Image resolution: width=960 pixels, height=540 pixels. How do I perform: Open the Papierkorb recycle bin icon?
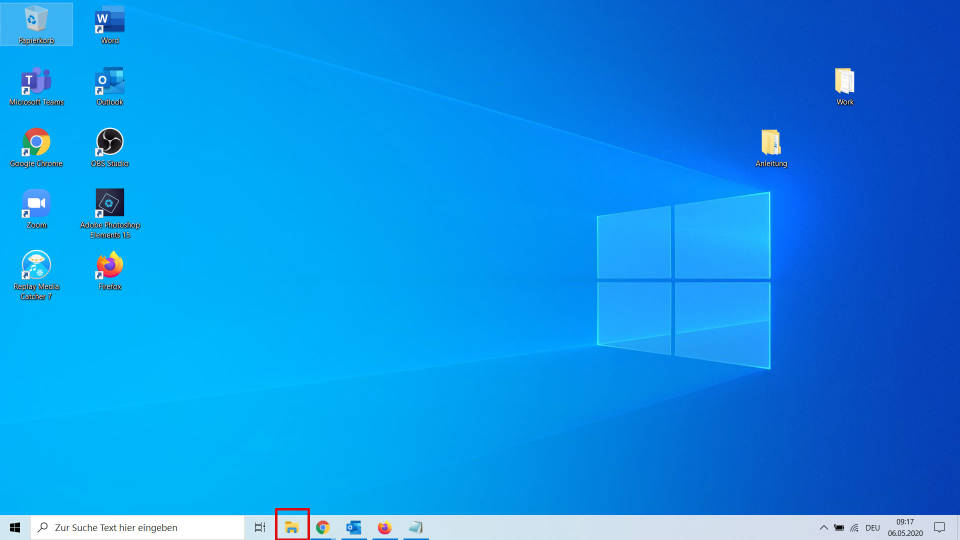coord(36,20)
